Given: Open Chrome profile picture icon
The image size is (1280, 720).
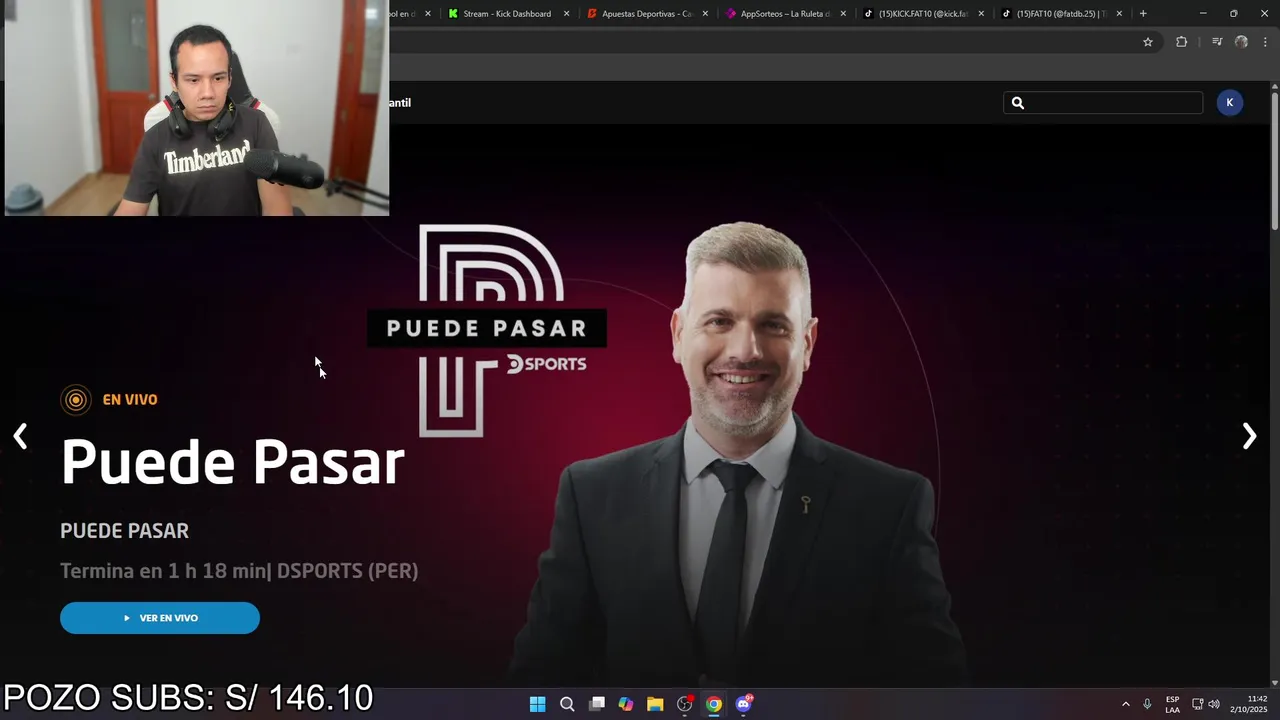Looking at the screenshot, I should point(1241,42).
